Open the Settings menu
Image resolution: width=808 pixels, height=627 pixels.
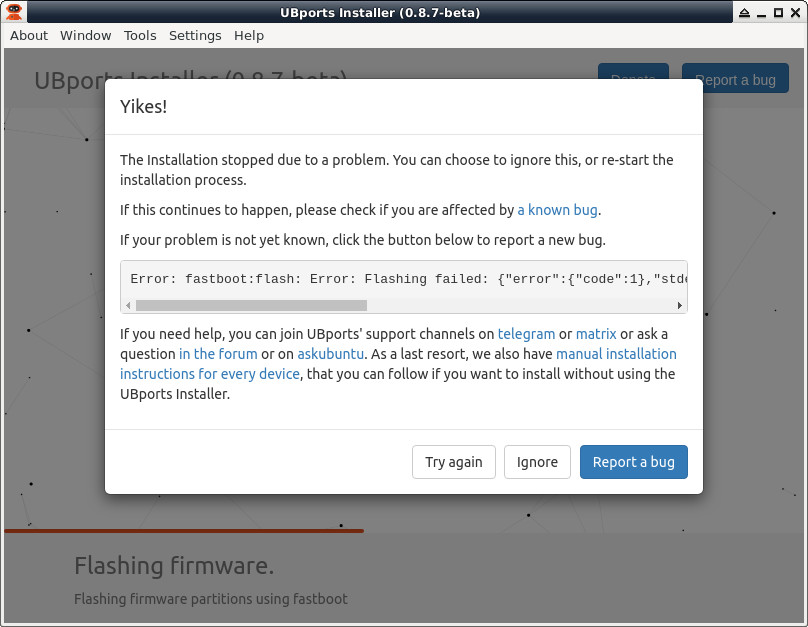195,36
